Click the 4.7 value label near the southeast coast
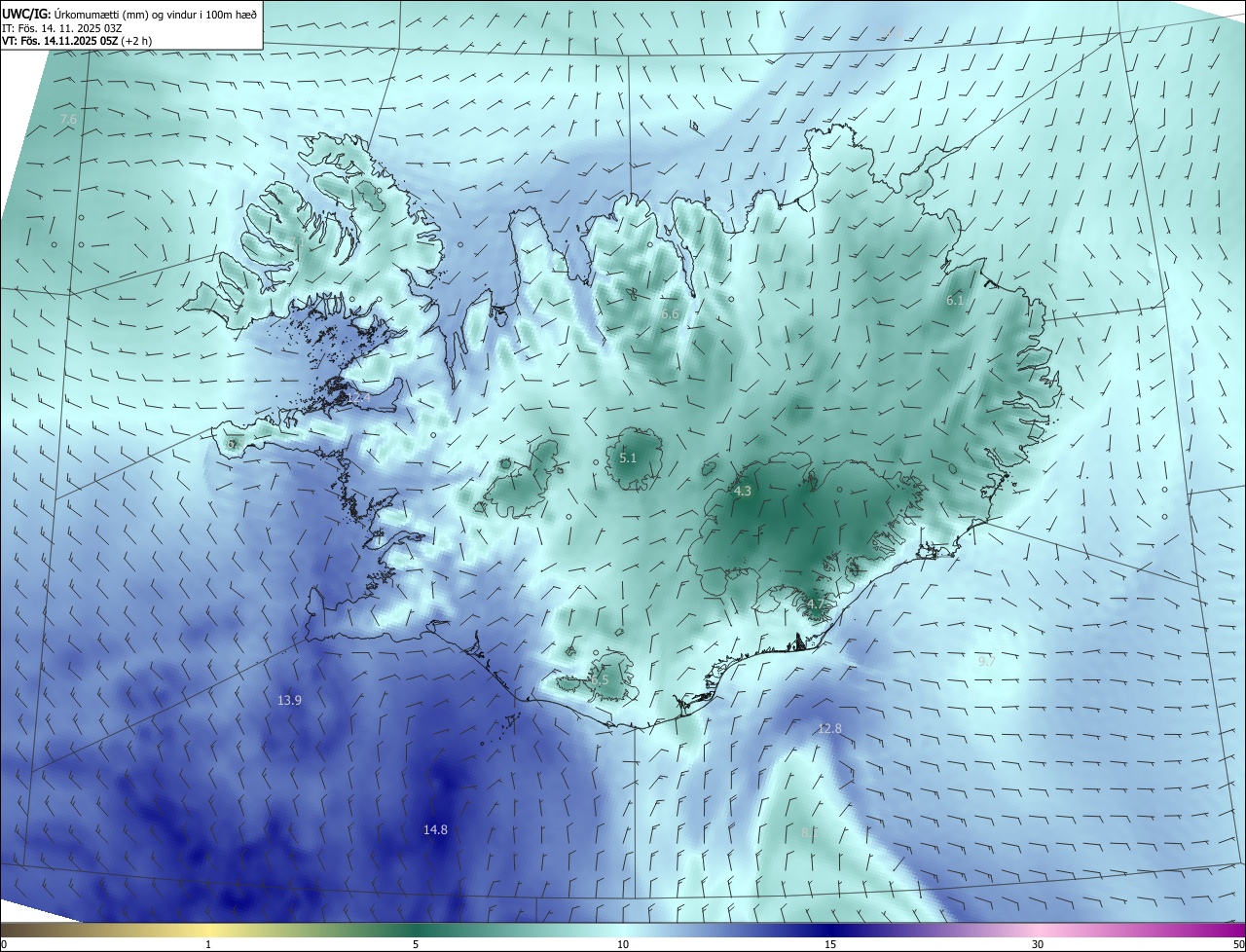Viewport: 1246px width, 952px height. click(x=815, y=604)
